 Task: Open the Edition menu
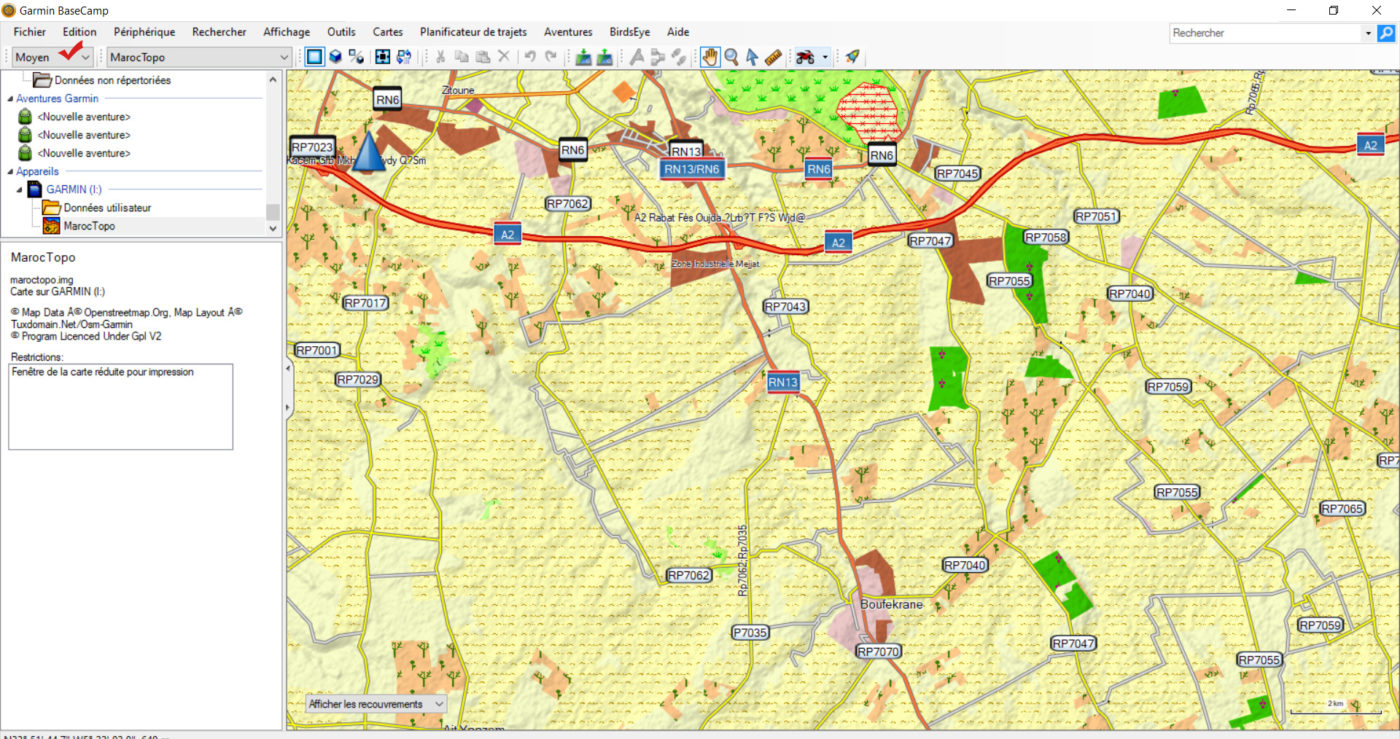click(x=79, y=32)
